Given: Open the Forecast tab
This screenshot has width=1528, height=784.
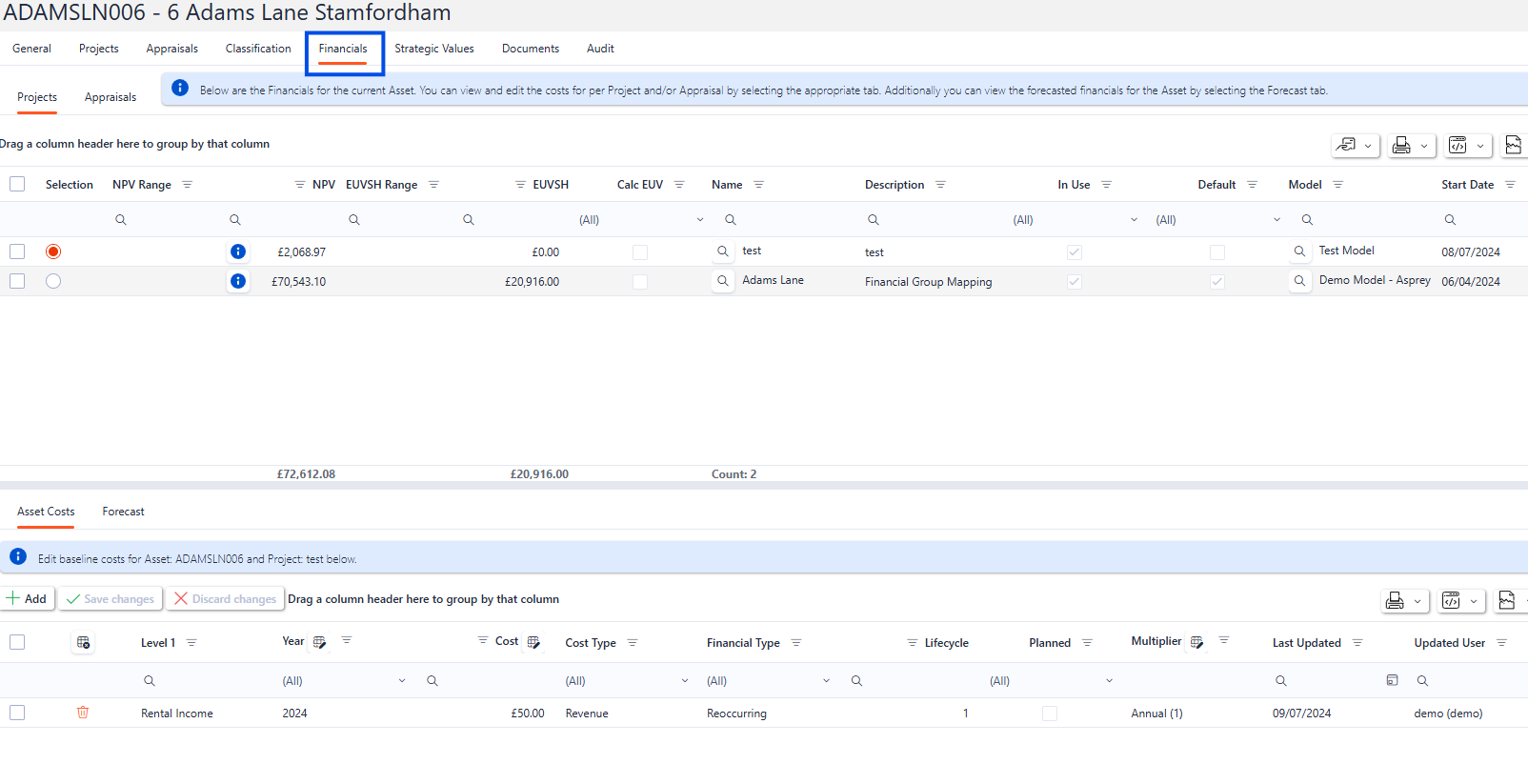Looking at the screenshot, I should 124,512.
